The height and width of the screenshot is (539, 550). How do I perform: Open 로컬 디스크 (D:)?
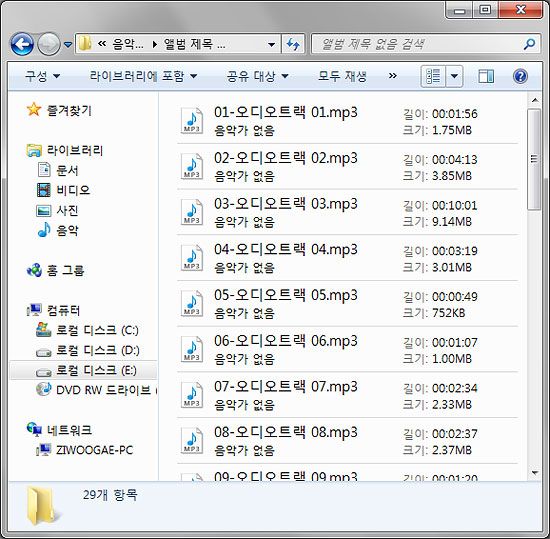(x=98, y=350)
